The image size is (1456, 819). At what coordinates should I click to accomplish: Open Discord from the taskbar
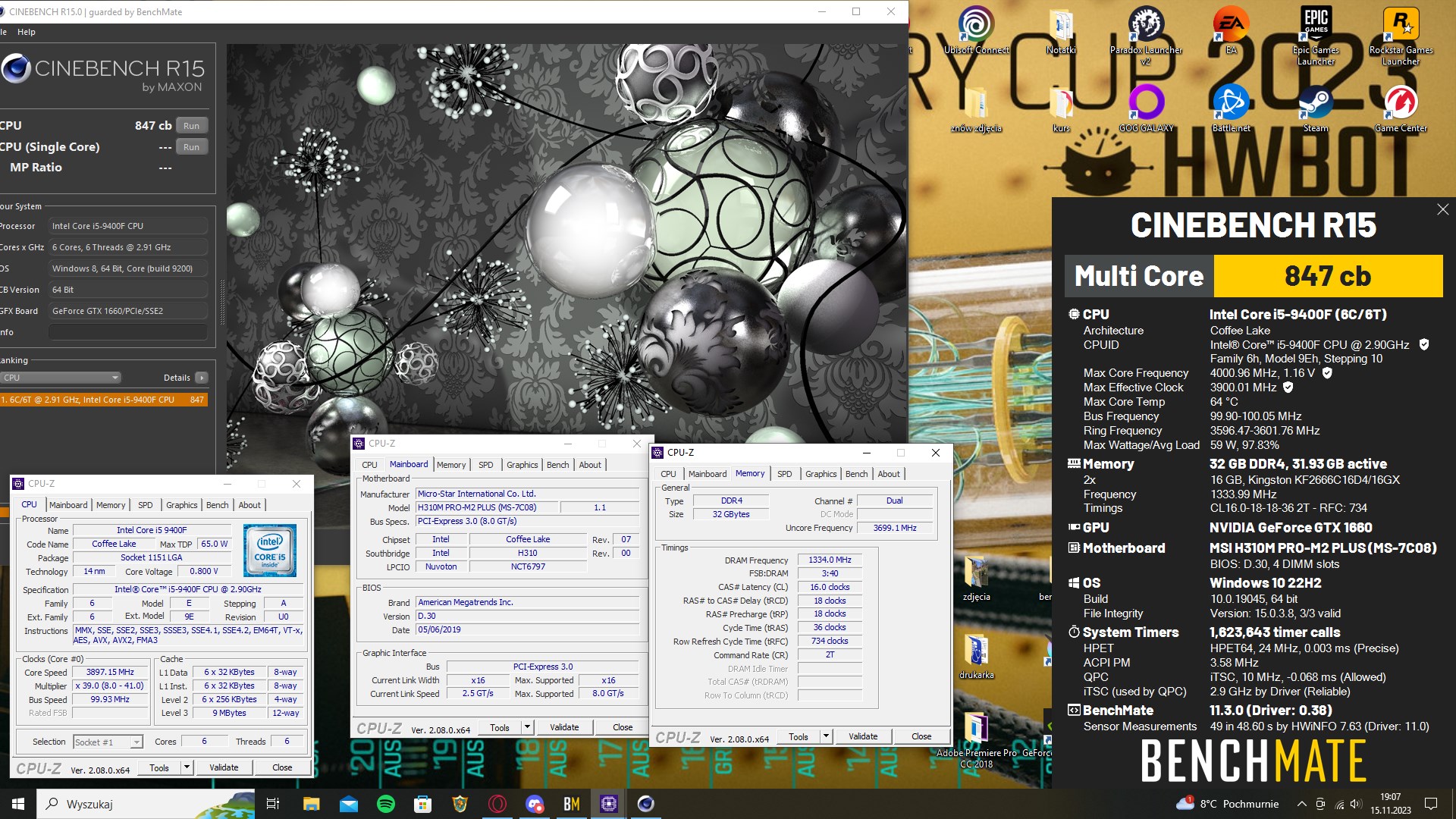(535, 804)
